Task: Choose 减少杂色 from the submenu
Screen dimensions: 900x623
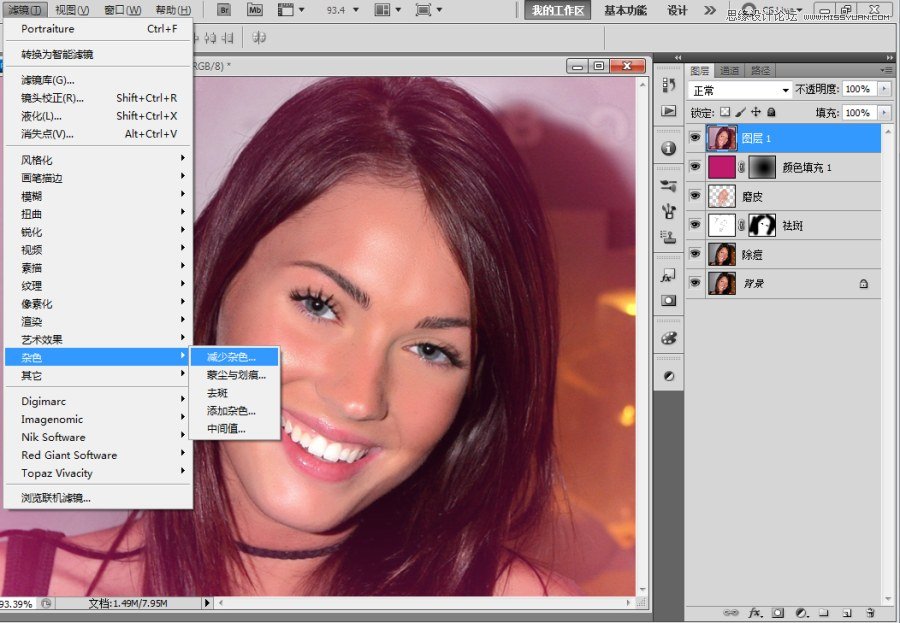Action: [231, 357]
